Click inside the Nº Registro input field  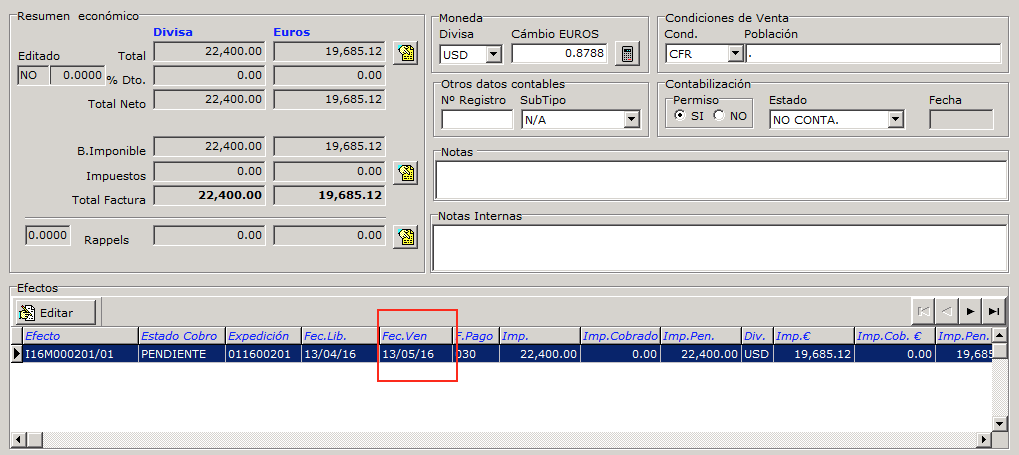(476, 120)
